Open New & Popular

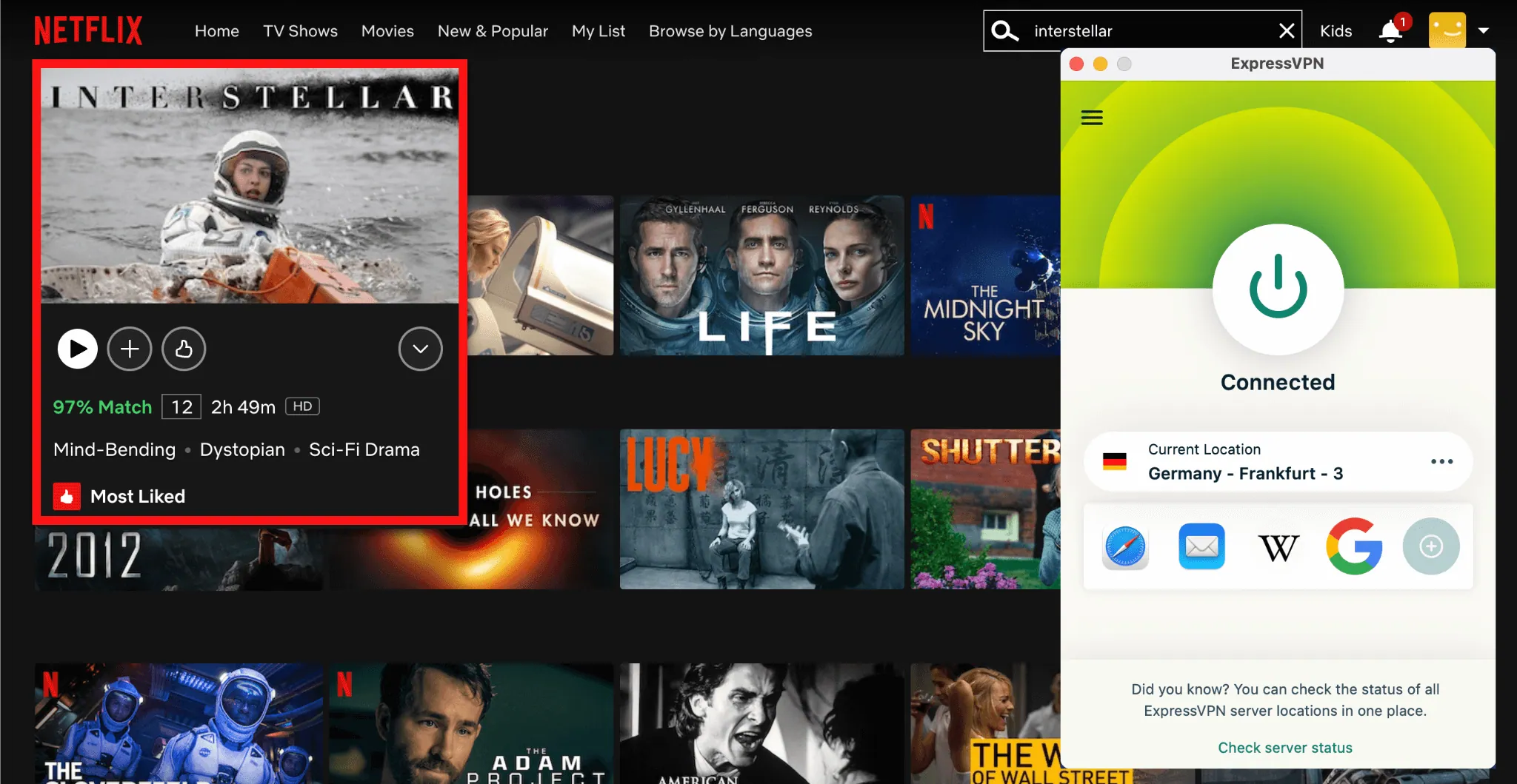[493, 31]
